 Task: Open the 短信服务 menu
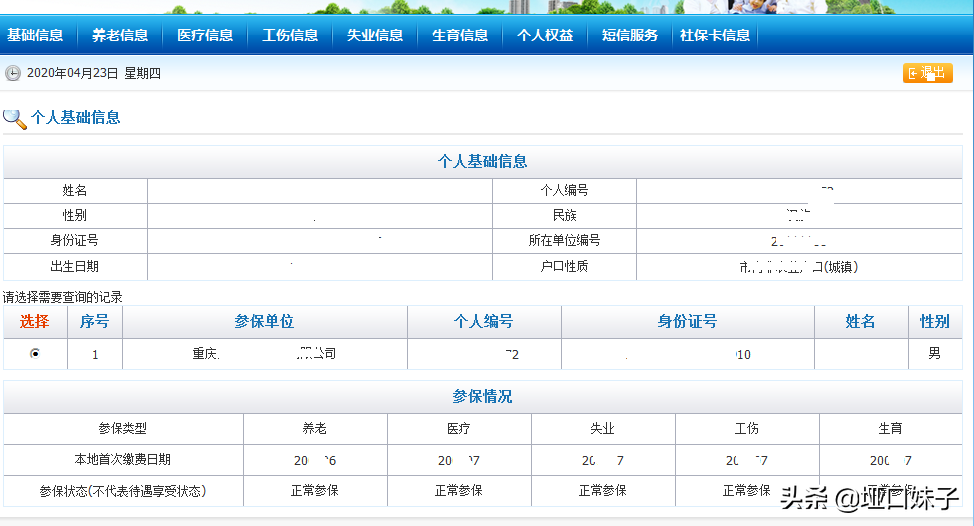coord(630,35)
